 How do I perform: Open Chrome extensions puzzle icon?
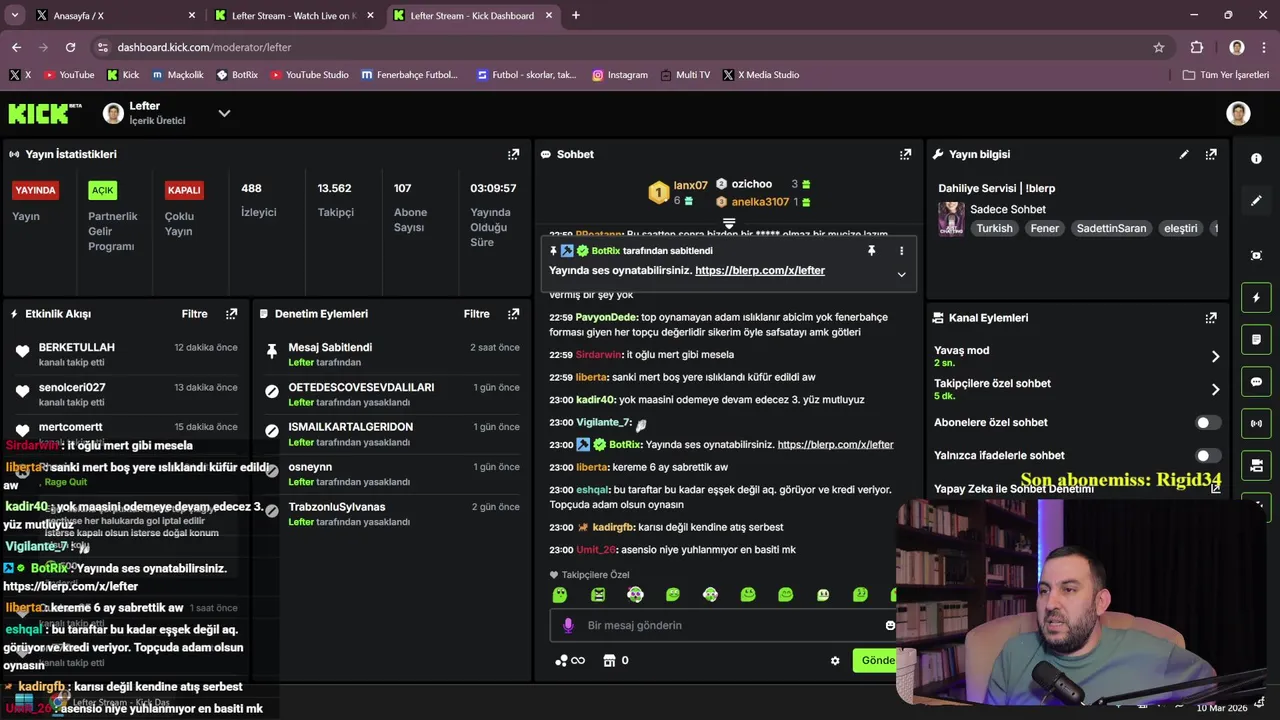point(1197,47)
